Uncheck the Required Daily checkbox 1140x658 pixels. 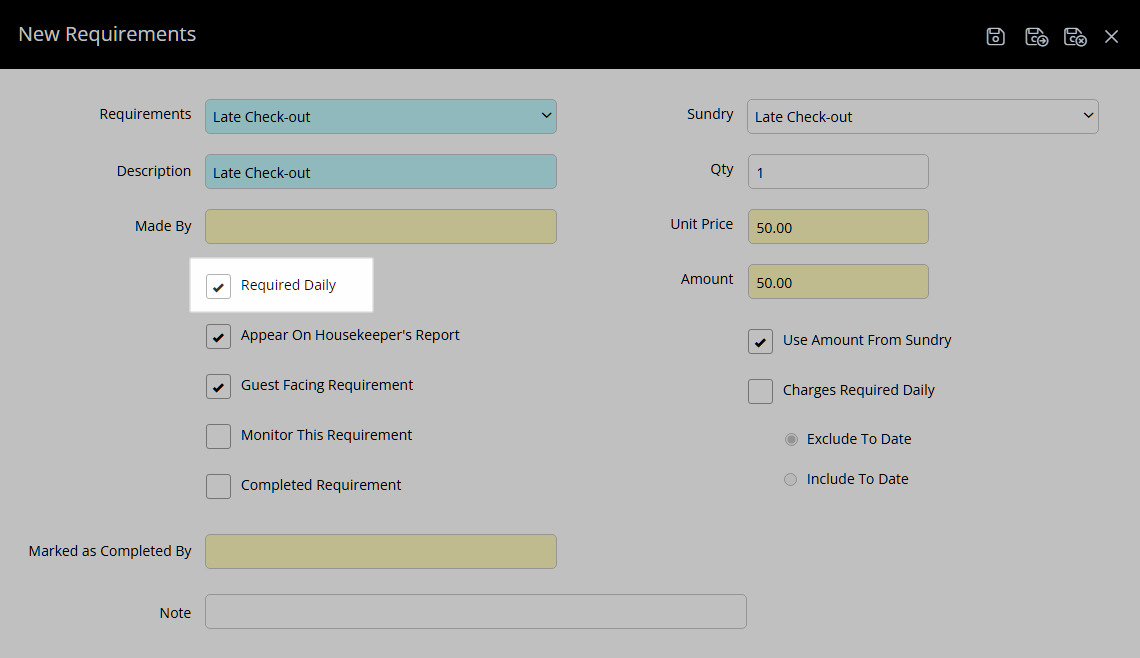tap(218, 286)
